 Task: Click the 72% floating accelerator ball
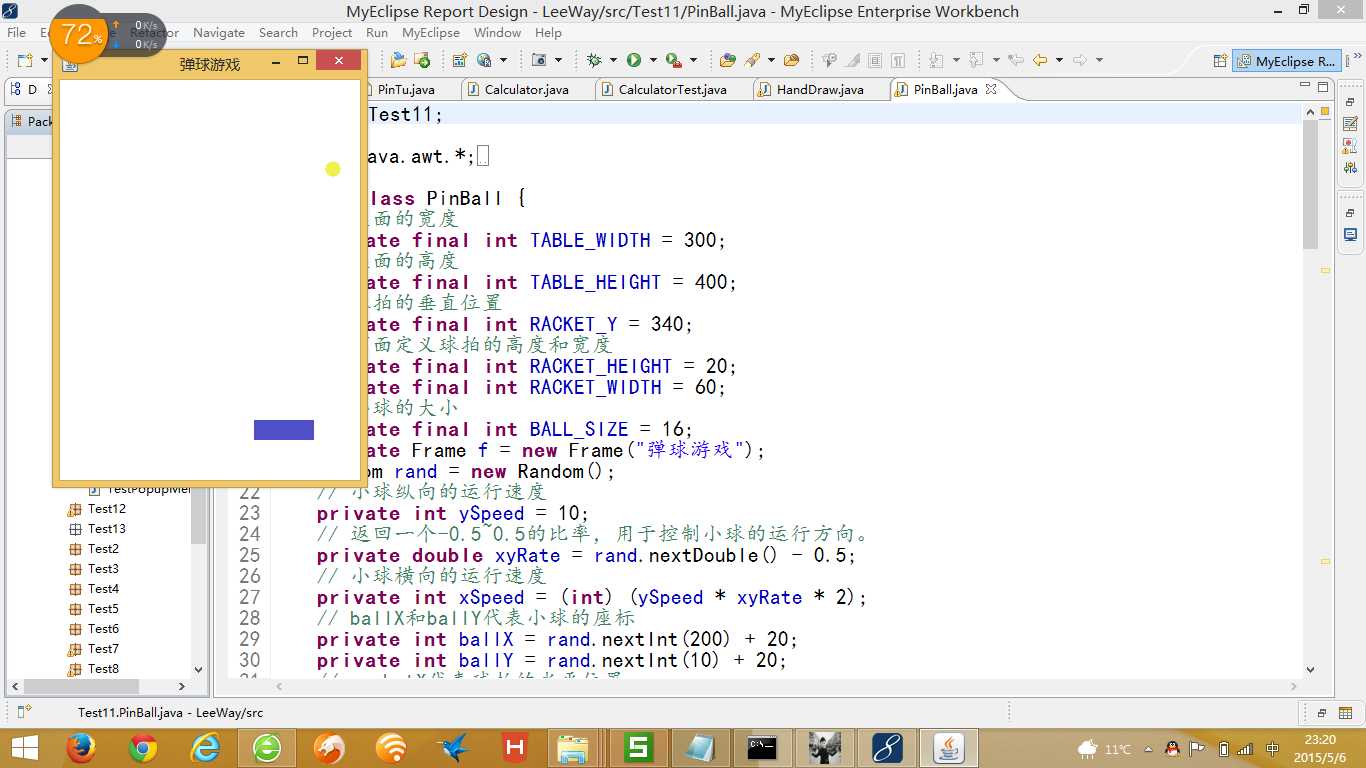pos(78,35)
